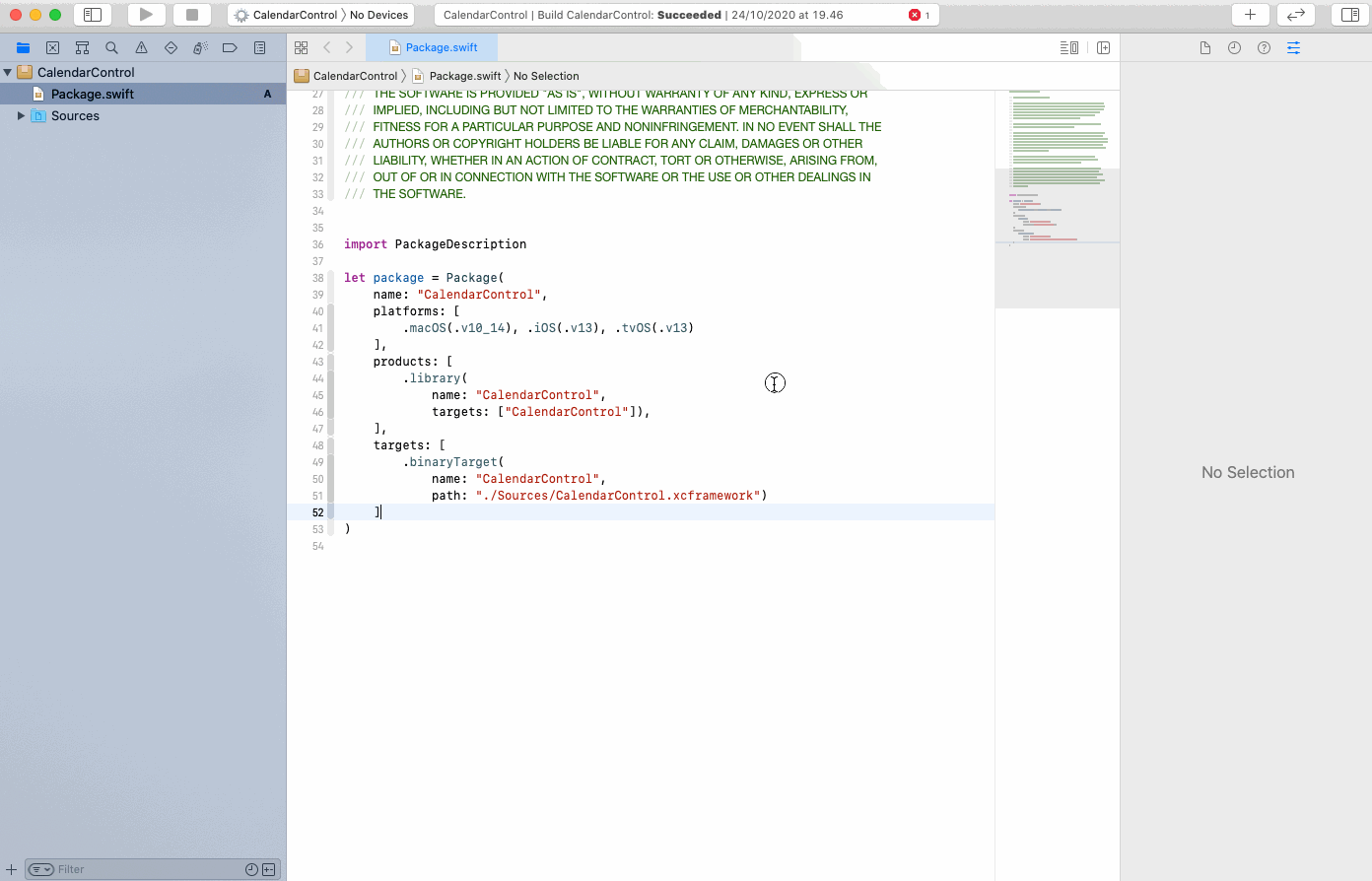Viewport: 1372px width, 881px height.
Task: Show the History inspector
Action: coord(1234,47)
